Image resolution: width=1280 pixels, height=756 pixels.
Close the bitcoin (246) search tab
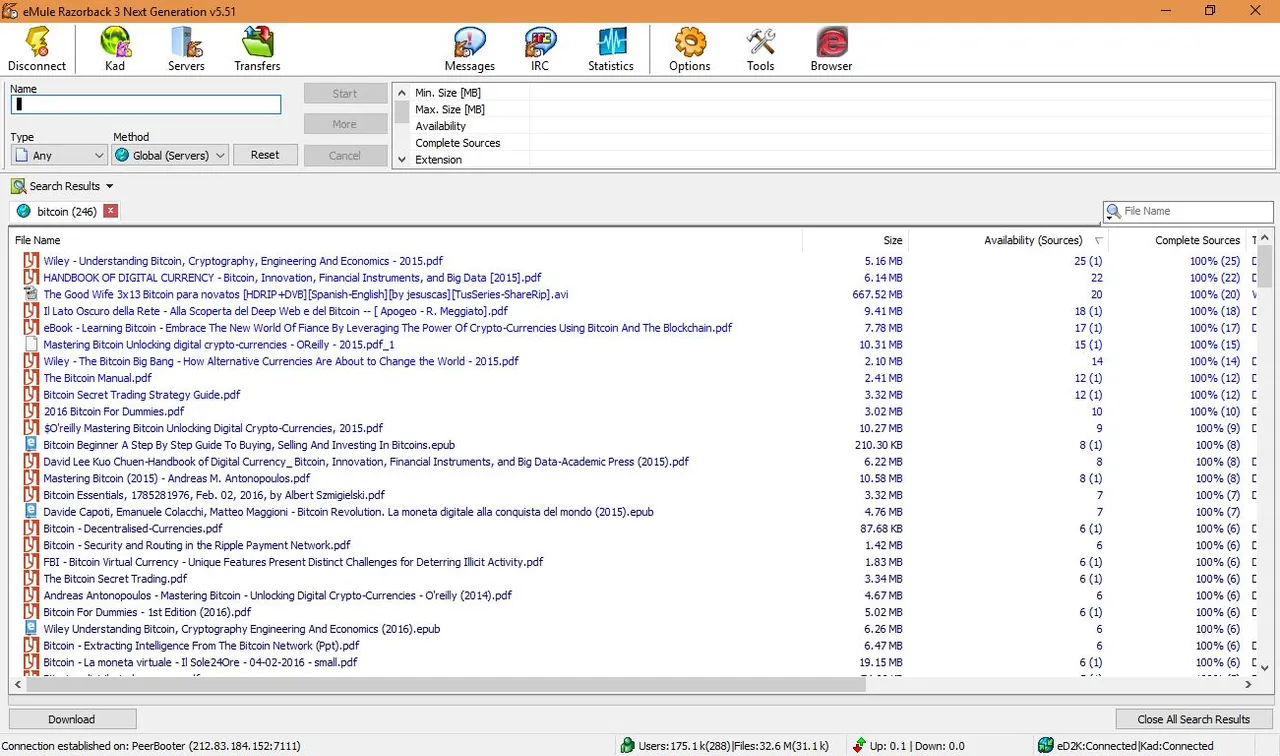click(x=111, y=211)
